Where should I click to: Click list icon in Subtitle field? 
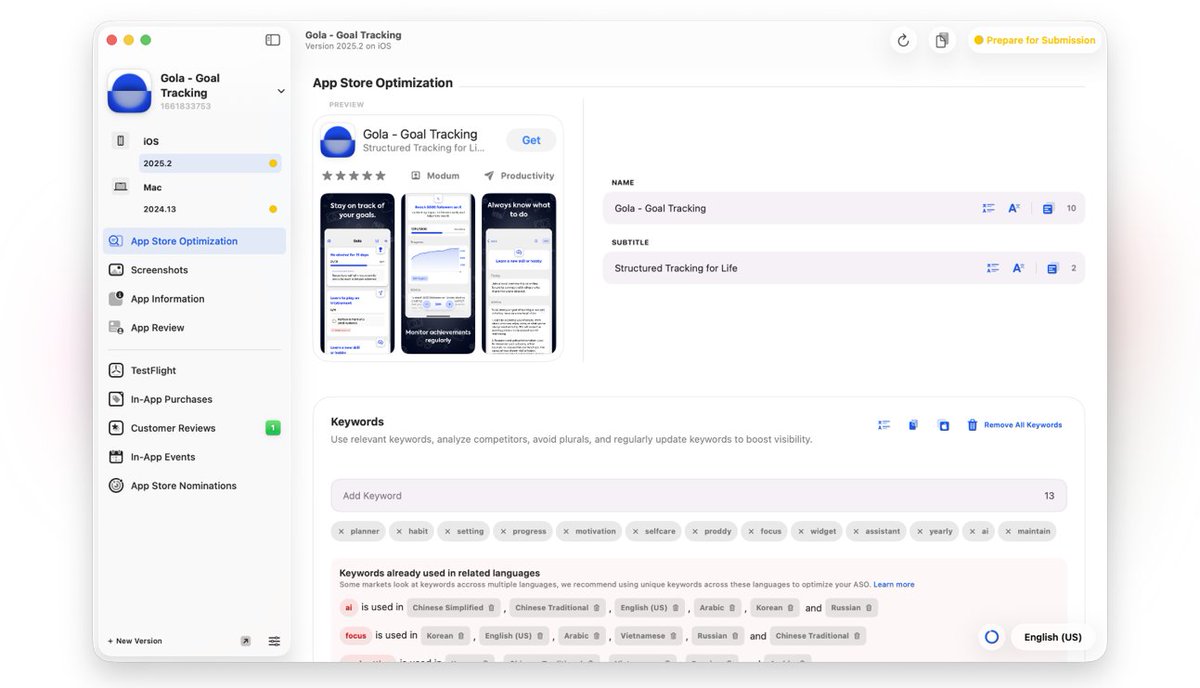tap(993, 268)
